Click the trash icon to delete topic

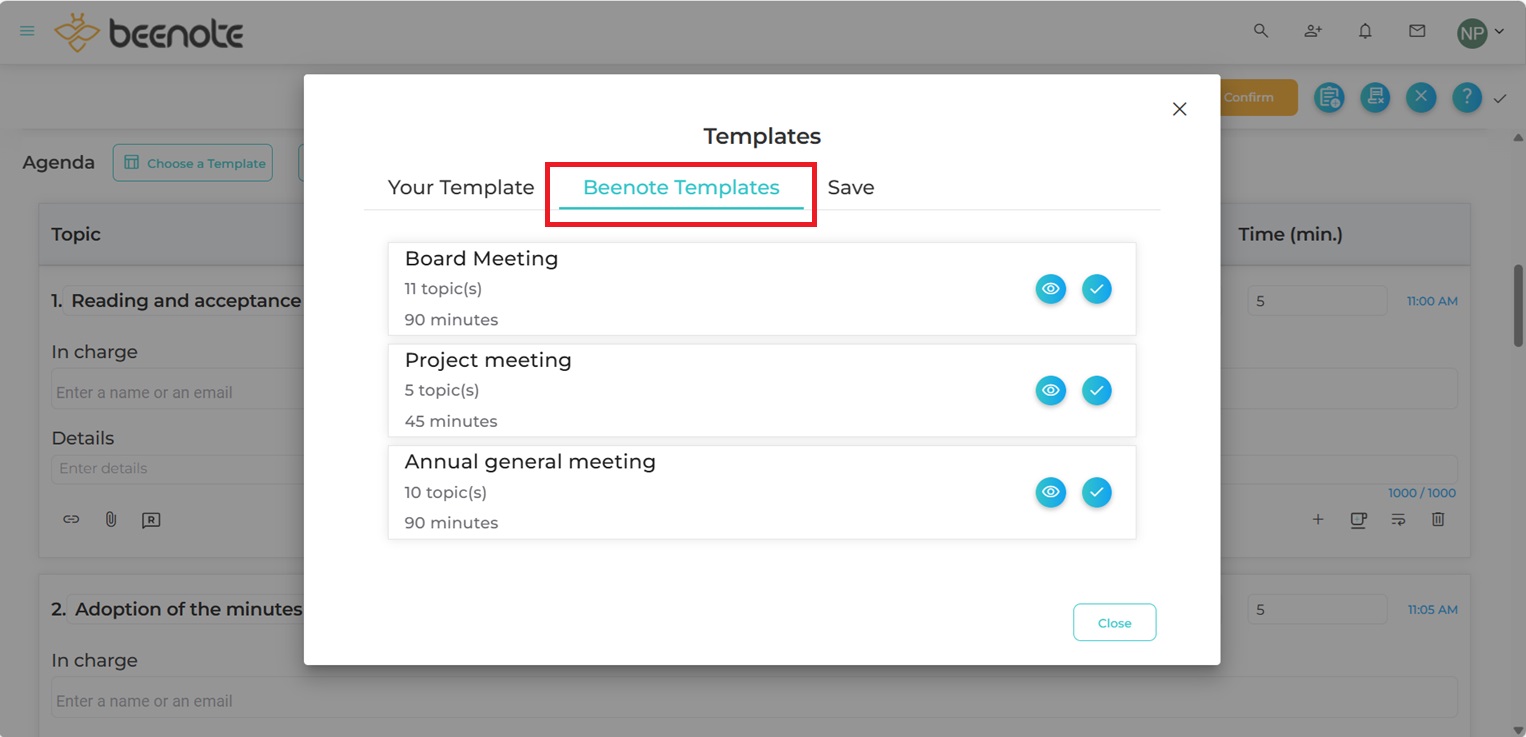click(x=1438, y=519)
